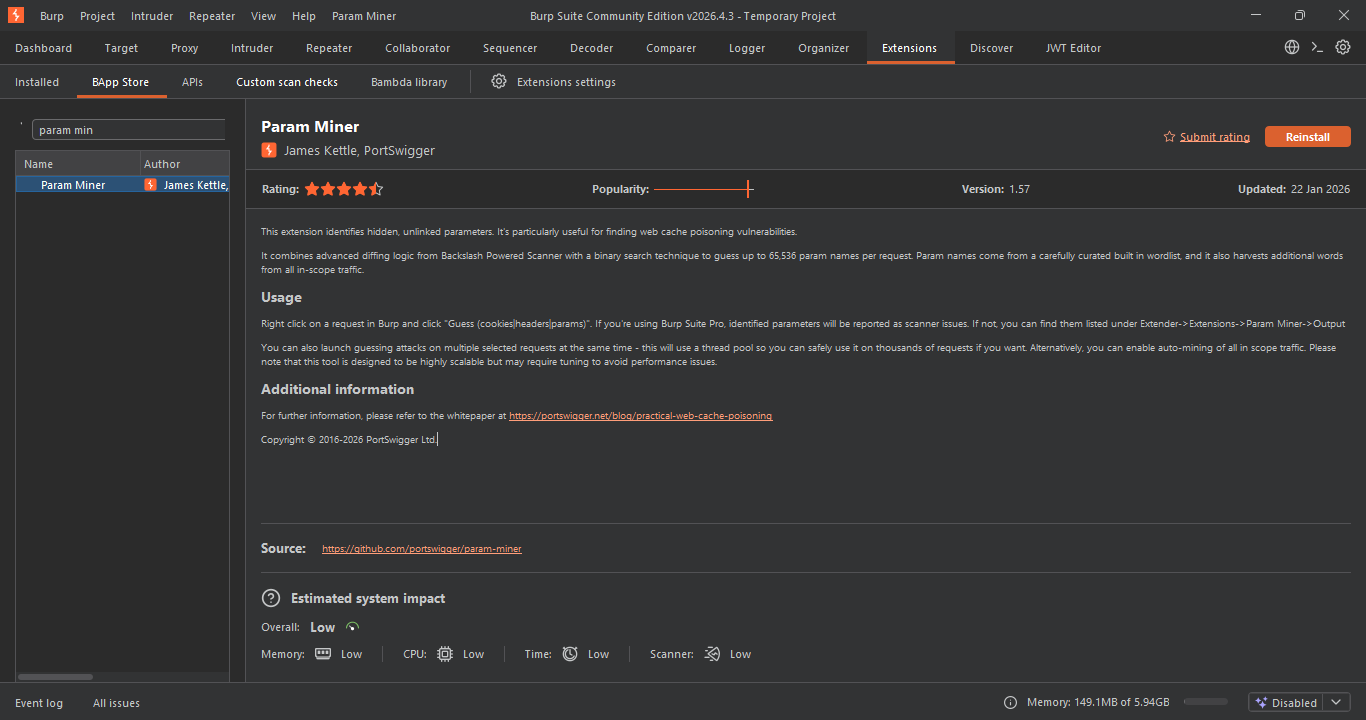Click the Popularity indicator bar
The width and height of the screenshot is (1366, 720).
pos(703,189)
